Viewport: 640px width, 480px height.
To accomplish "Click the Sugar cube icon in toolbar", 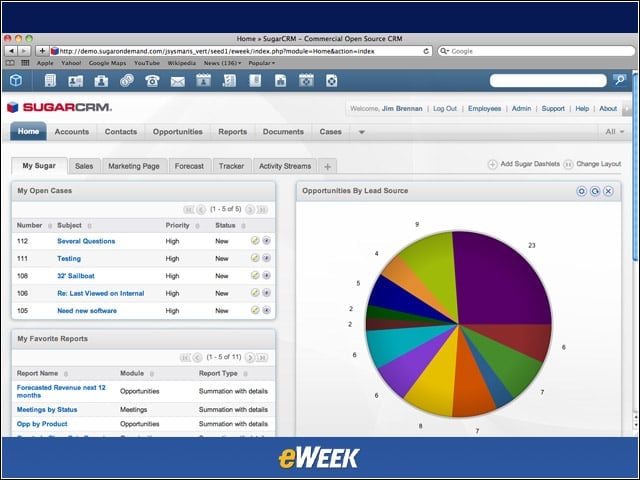I will click(16, 80).
